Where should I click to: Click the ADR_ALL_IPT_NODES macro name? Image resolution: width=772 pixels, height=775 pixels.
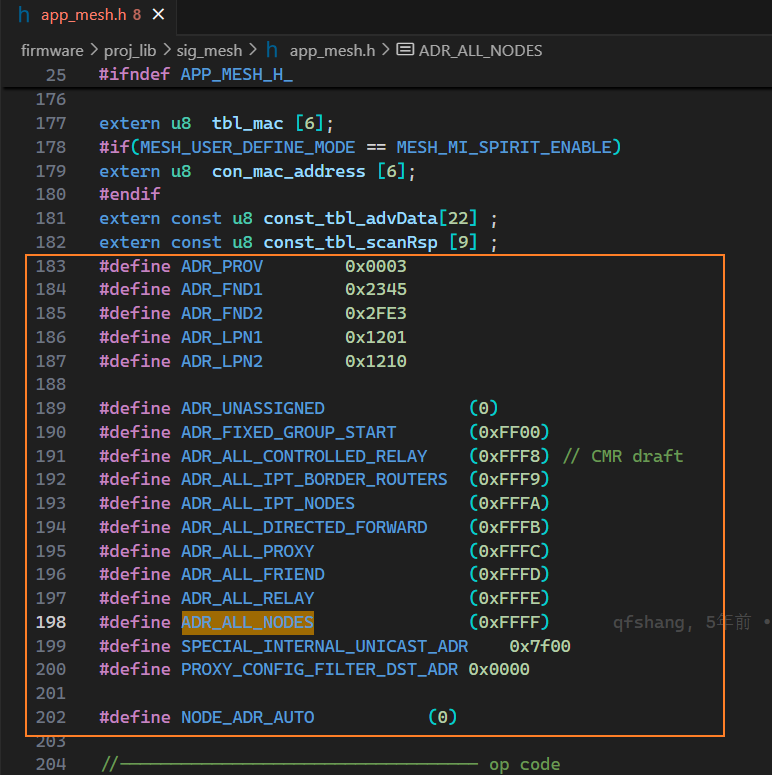coord(268,503)
